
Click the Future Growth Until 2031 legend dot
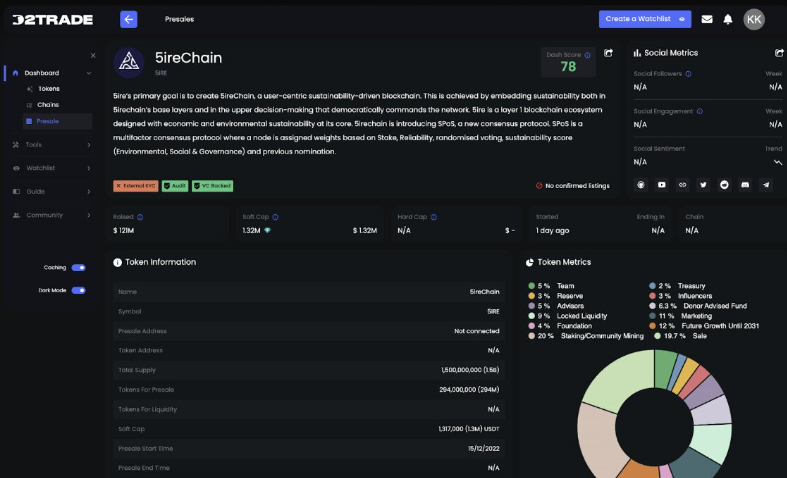point(652,326)
